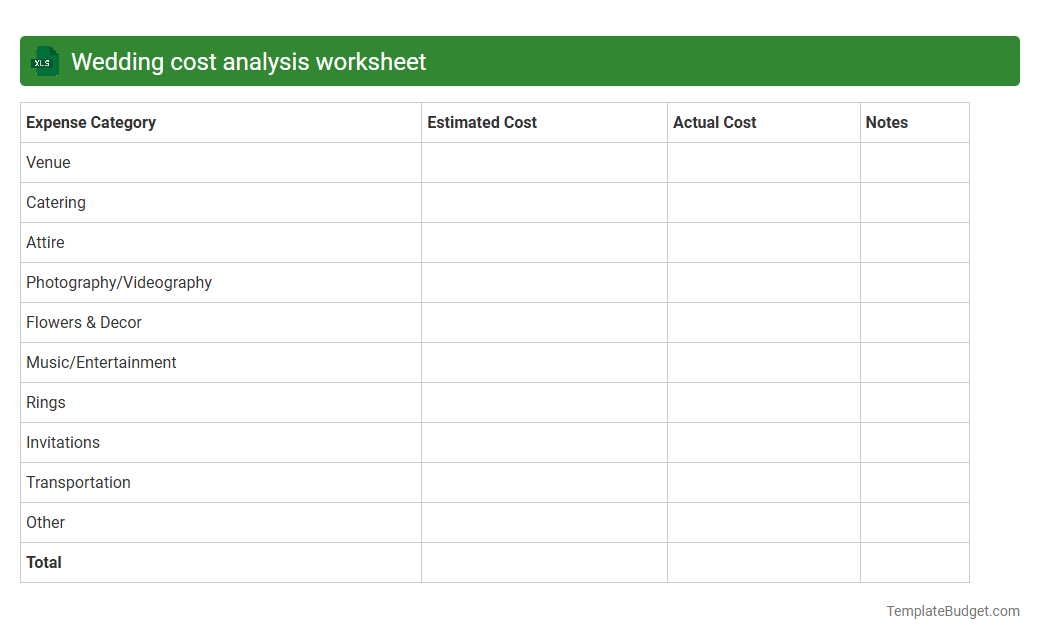Click the Venue row label
1040x640 pixels.
click(48, 162)
